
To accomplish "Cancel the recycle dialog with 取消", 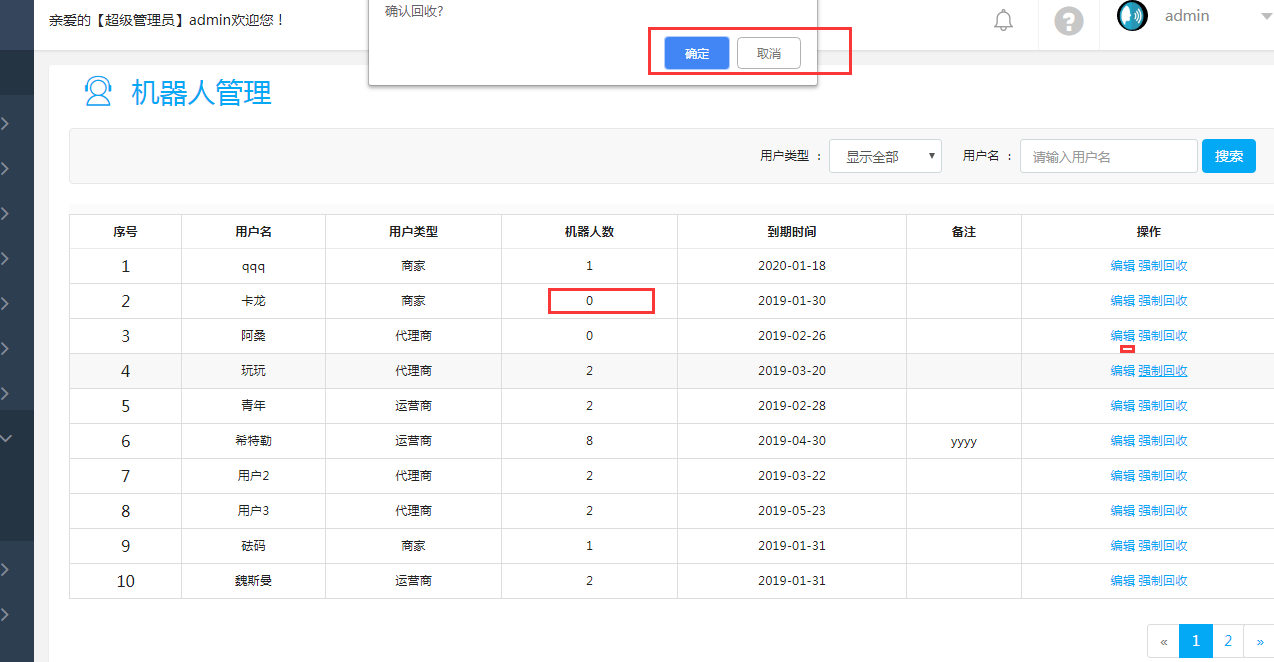I will [768, 54].
